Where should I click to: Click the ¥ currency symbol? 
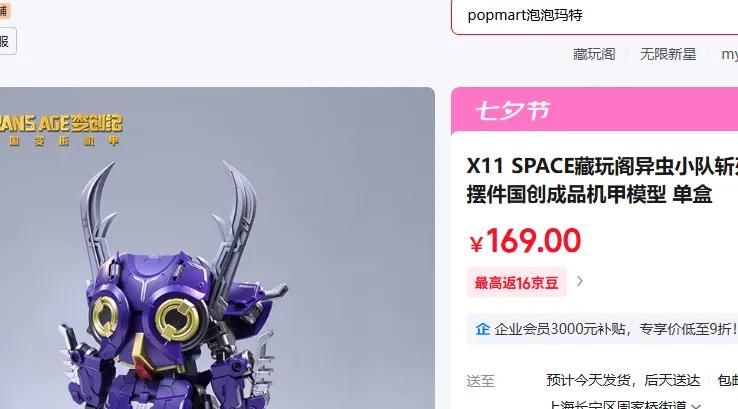click(x=476, y=244)
